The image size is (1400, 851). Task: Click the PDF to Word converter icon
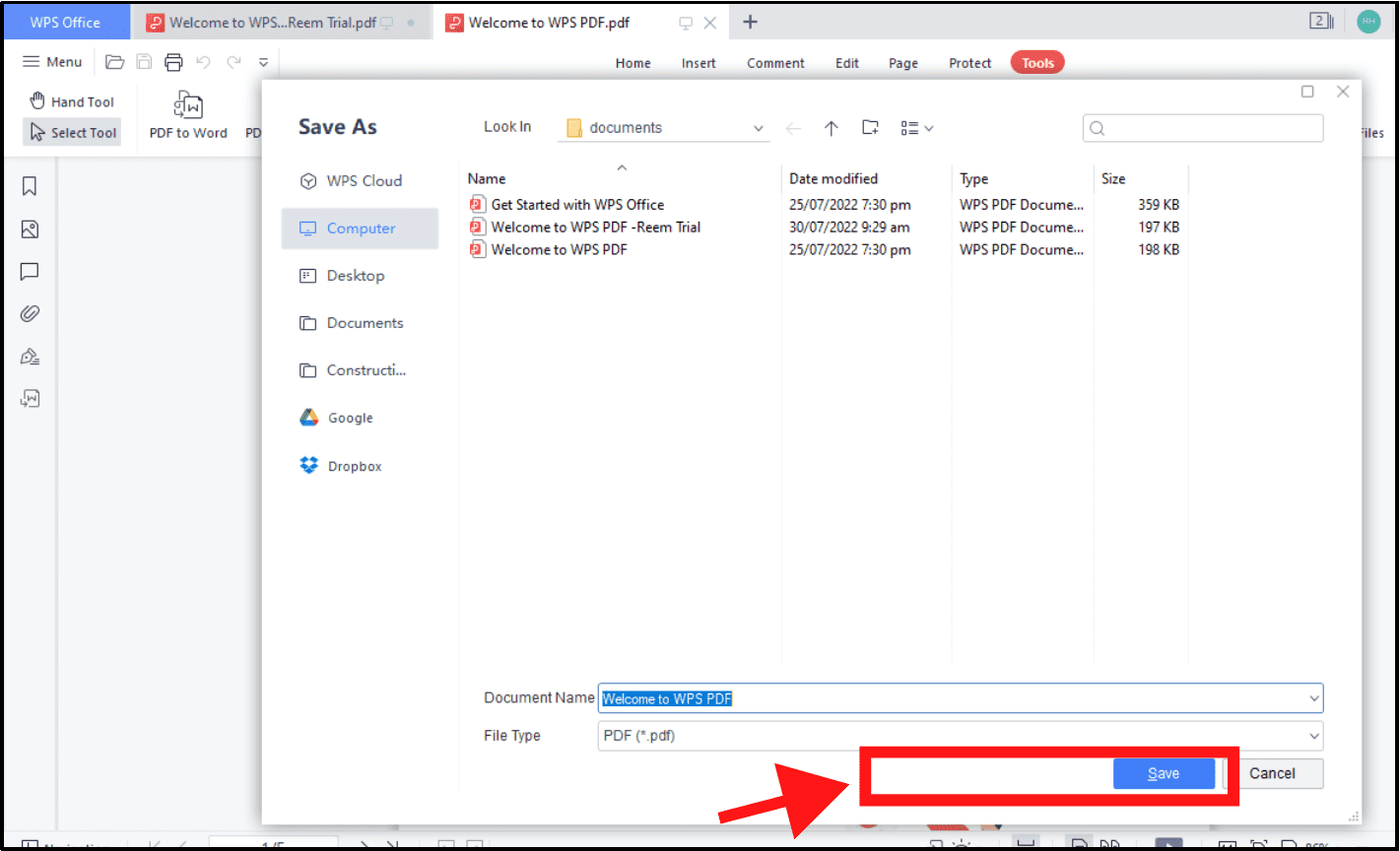tap(188, 115)
